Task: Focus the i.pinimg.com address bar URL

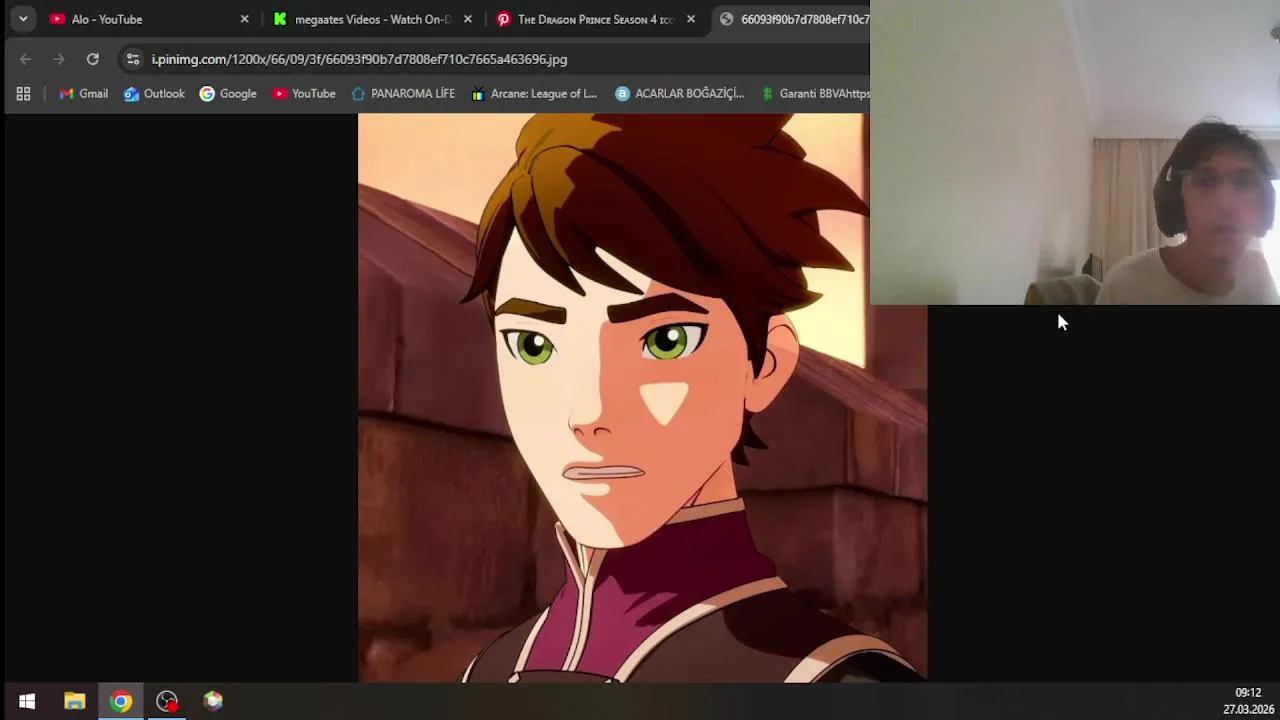Action: 359,59
